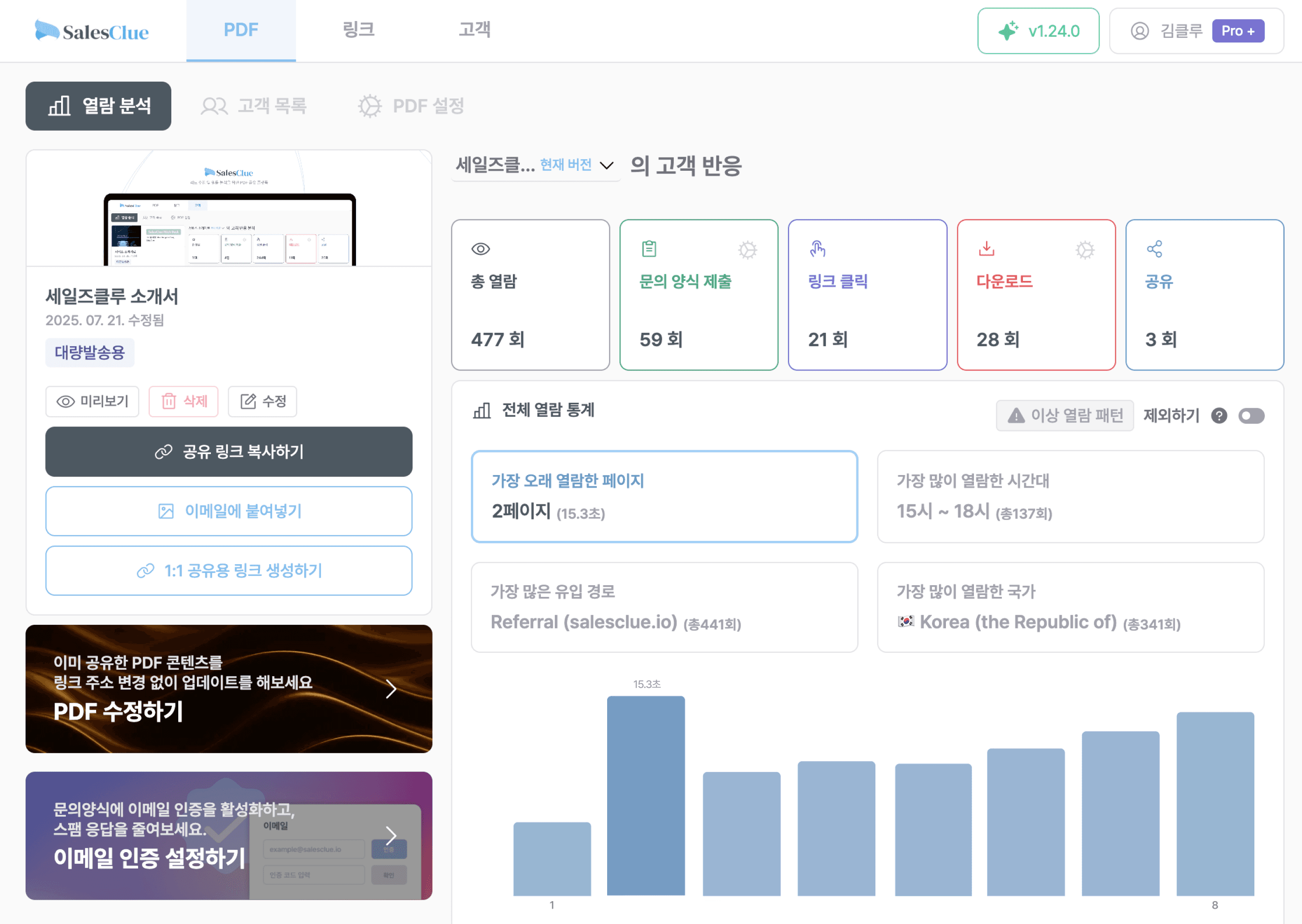
Task: Open the 고객 목록 sub-tab
Action: point(254,106)
